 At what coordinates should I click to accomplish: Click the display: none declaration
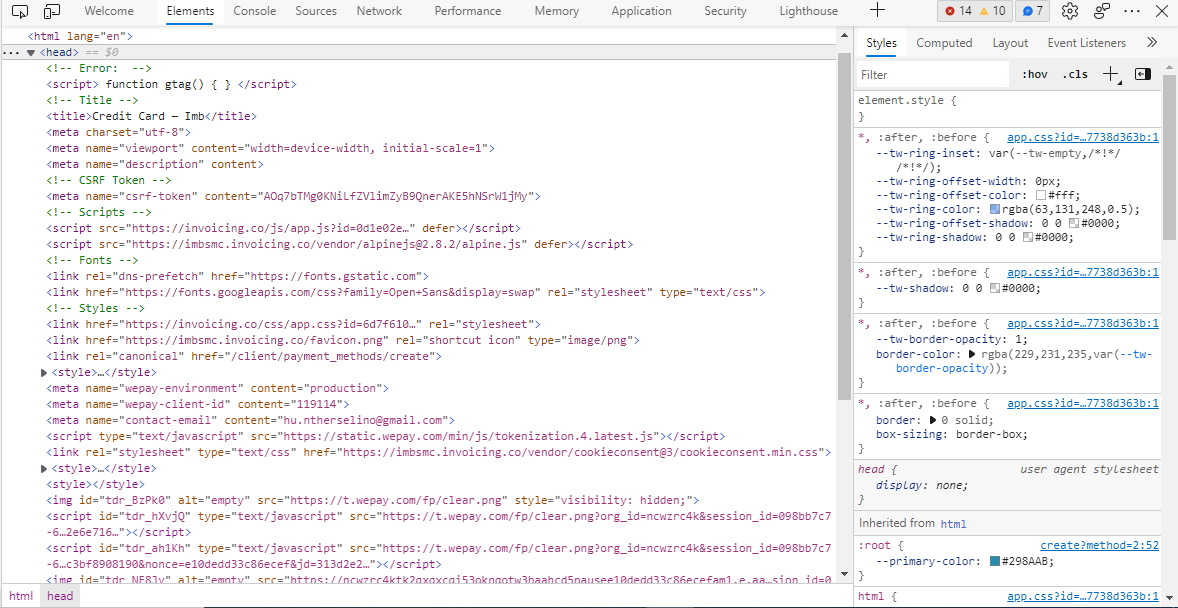click(x=923, y=485)
